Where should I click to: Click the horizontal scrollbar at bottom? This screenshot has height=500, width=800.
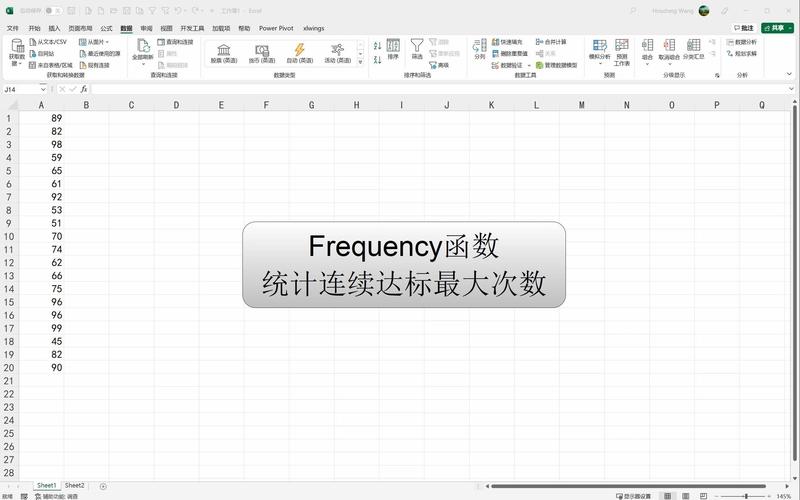pyautogui.click(x=628, y=486)
